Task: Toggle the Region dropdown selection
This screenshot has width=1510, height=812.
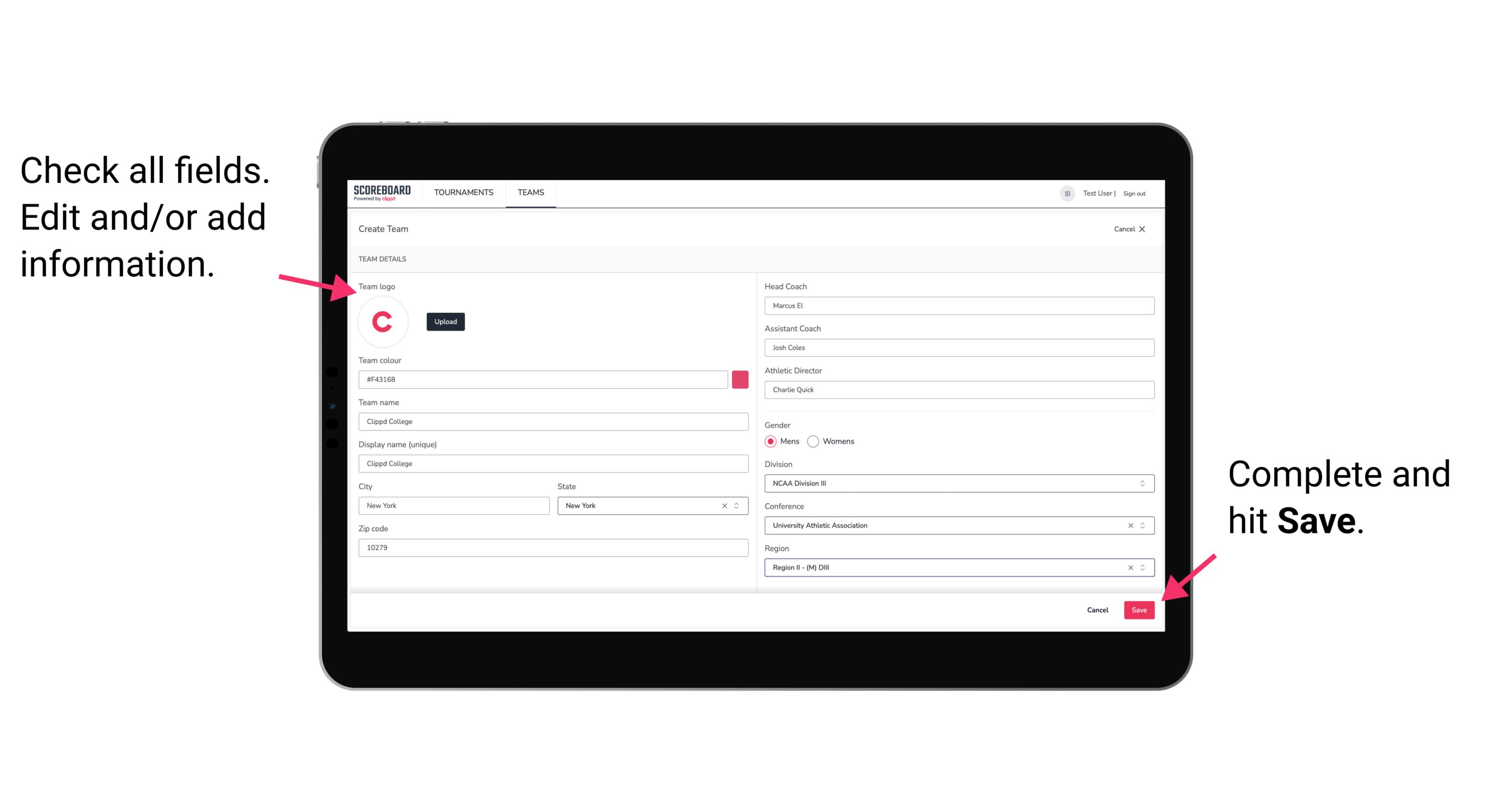Action: (1143, 568)
